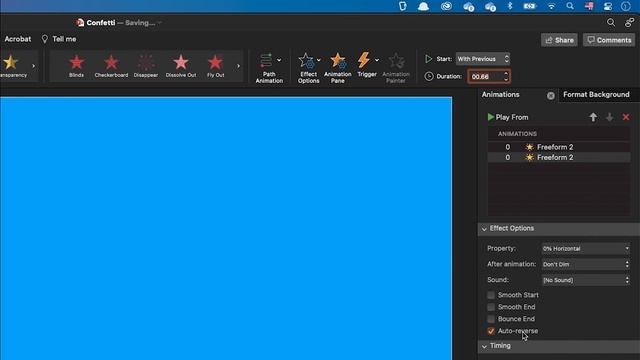
Task: Select the Transparency emphasis effect
Action: [12, 66]
